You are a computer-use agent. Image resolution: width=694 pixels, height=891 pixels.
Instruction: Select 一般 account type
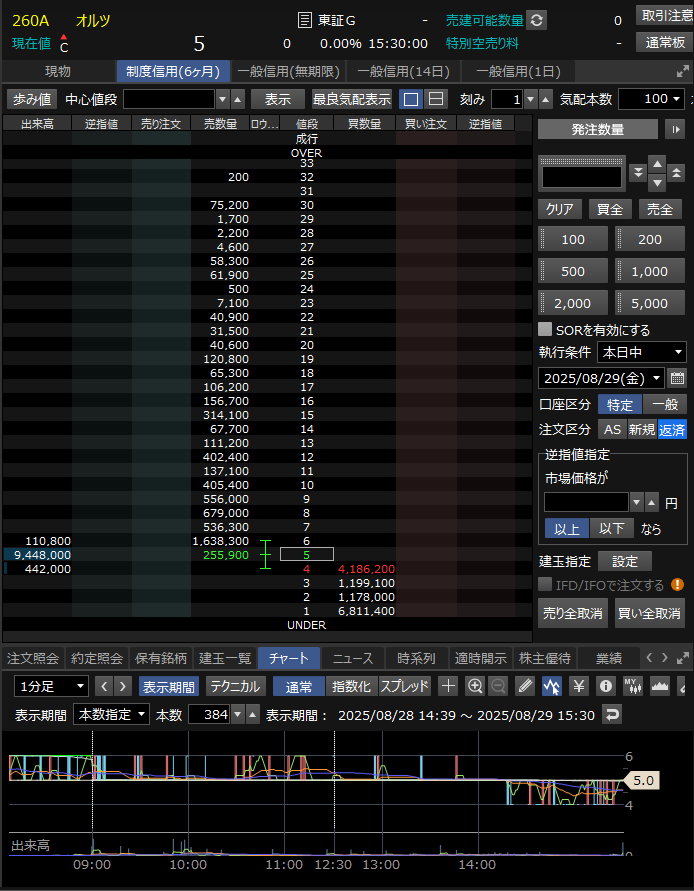point(665,405)
